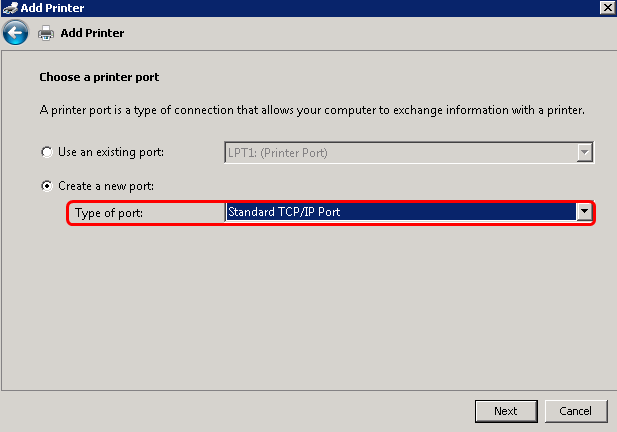Select the 'Create a new port' radio button
617x432 pixels.
pos(46,186)
